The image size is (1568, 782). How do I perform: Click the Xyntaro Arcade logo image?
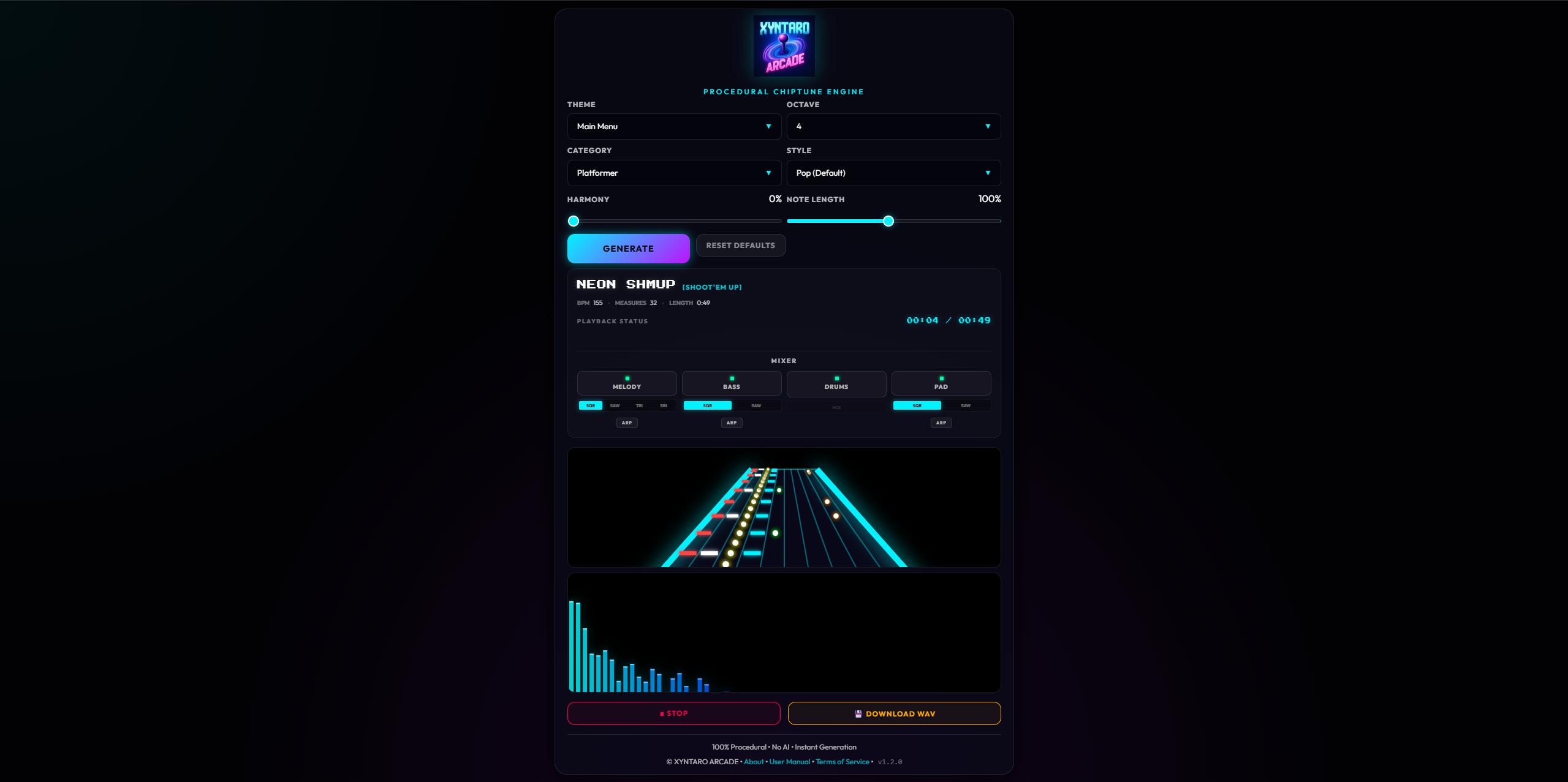[x=784, y=46]
